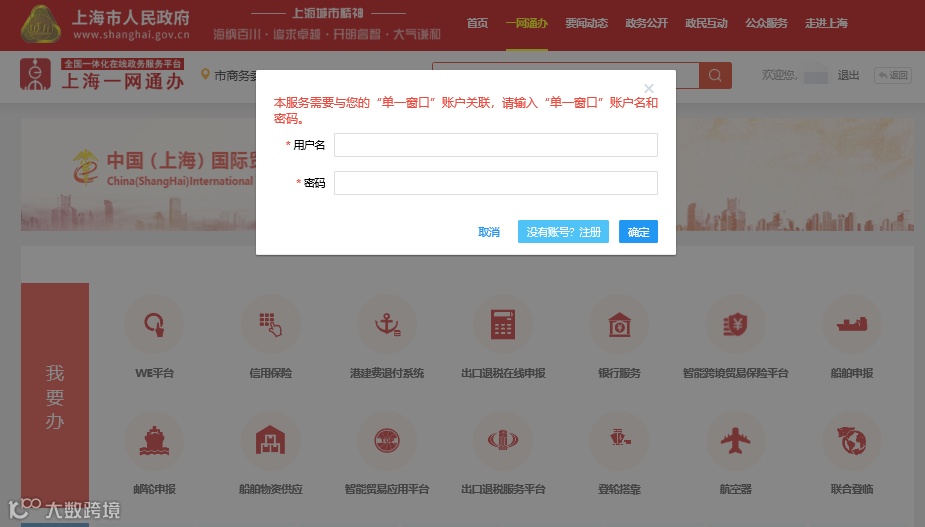Click the search magnifier button

[x=715, y=76]
